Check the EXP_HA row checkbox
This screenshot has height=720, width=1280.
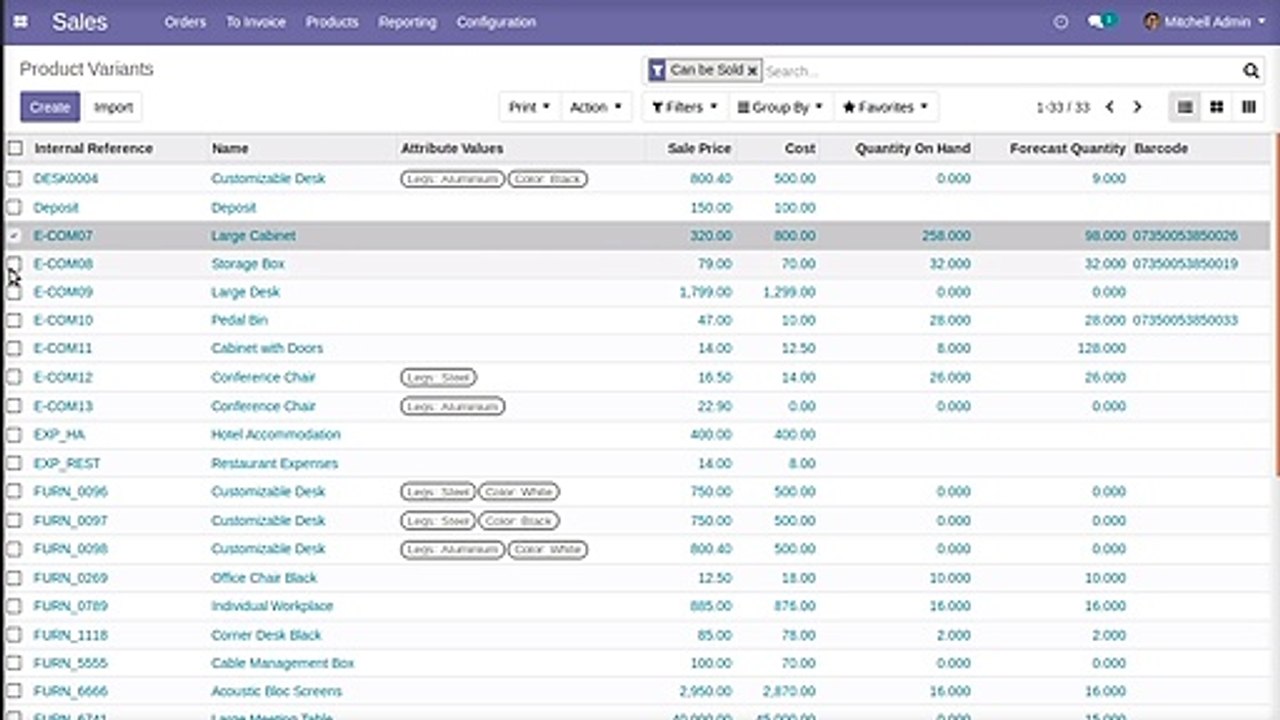pos(14,435)
